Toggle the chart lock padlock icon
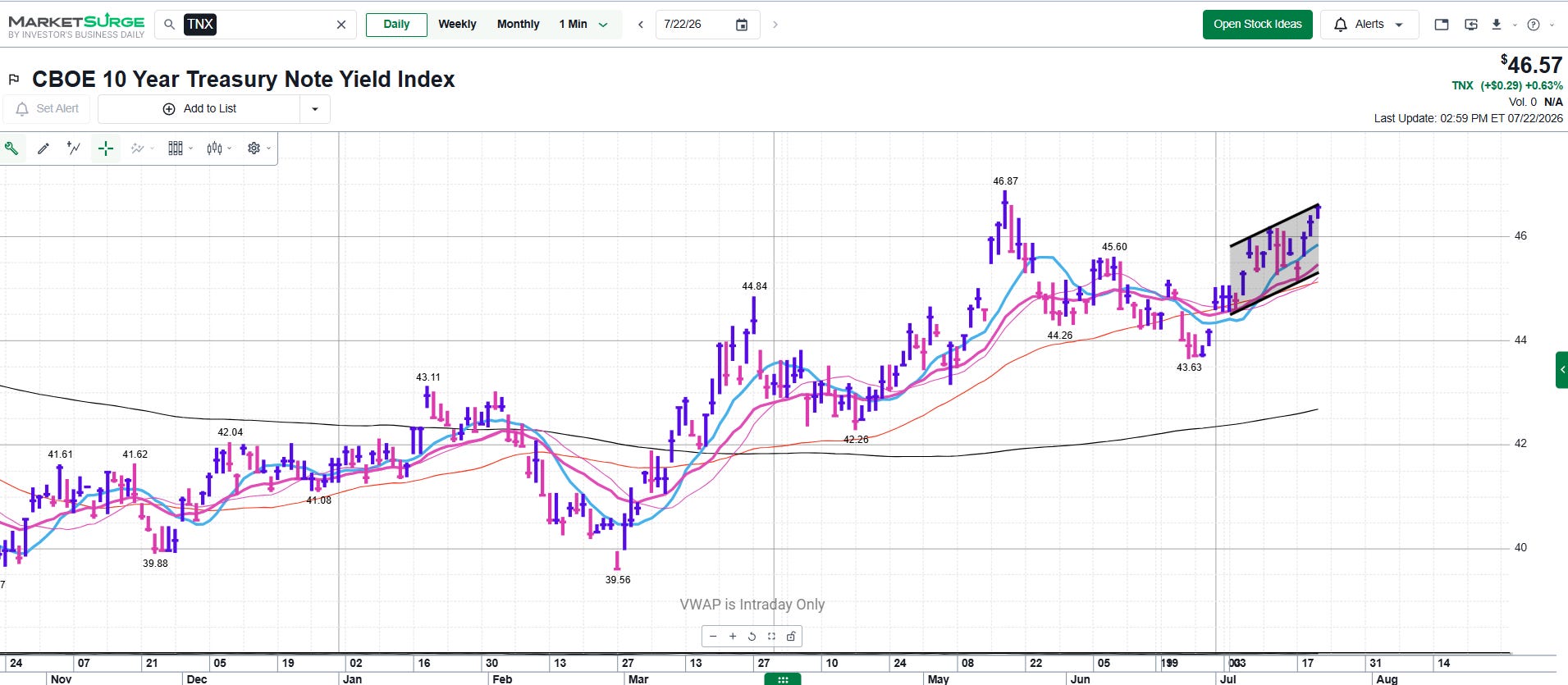 tap(791, 637)
